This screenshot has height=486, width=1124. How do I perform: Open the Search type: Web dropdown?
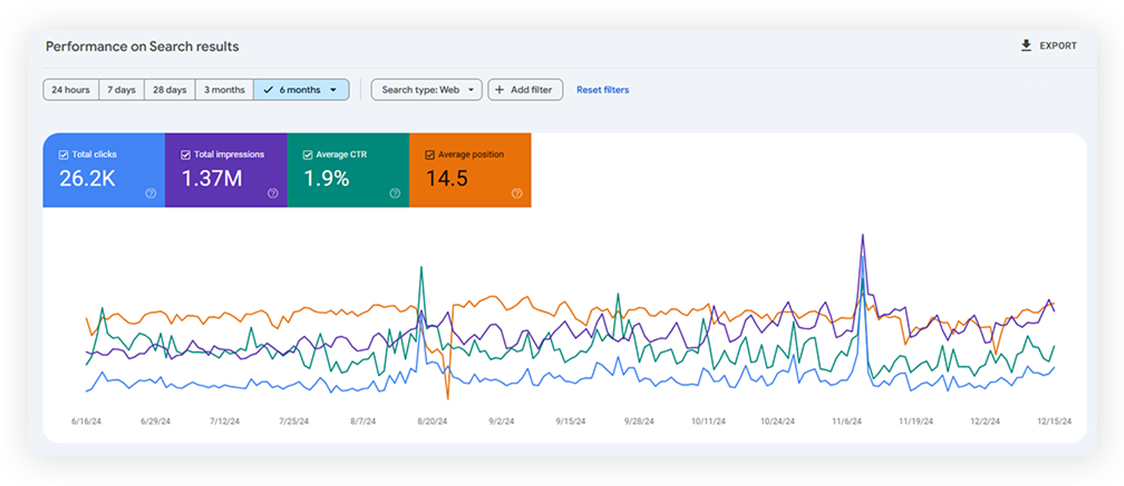[426, 90]
